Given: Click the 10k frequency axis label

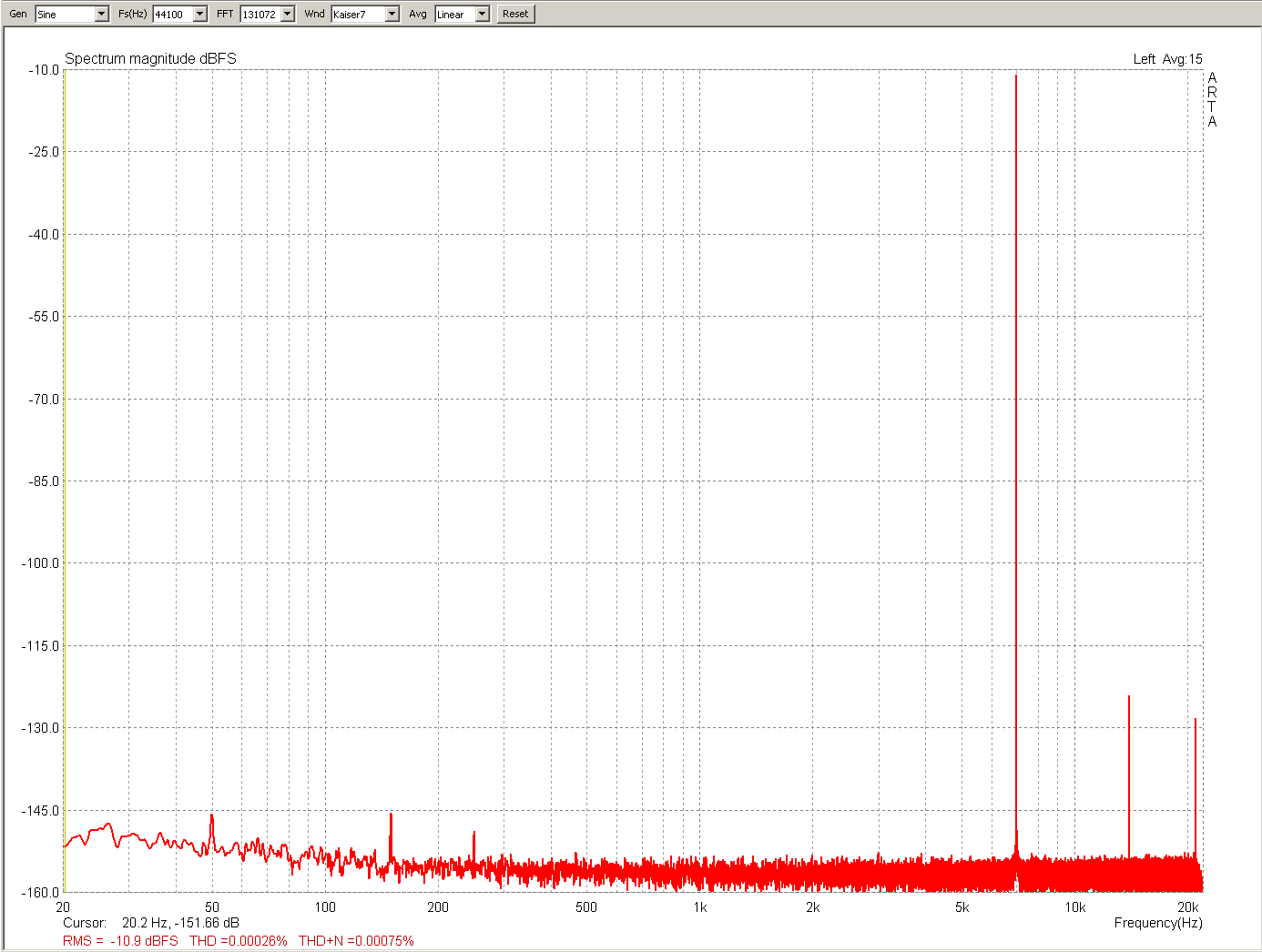Looking at the screenshot, I should [1075, 907].
